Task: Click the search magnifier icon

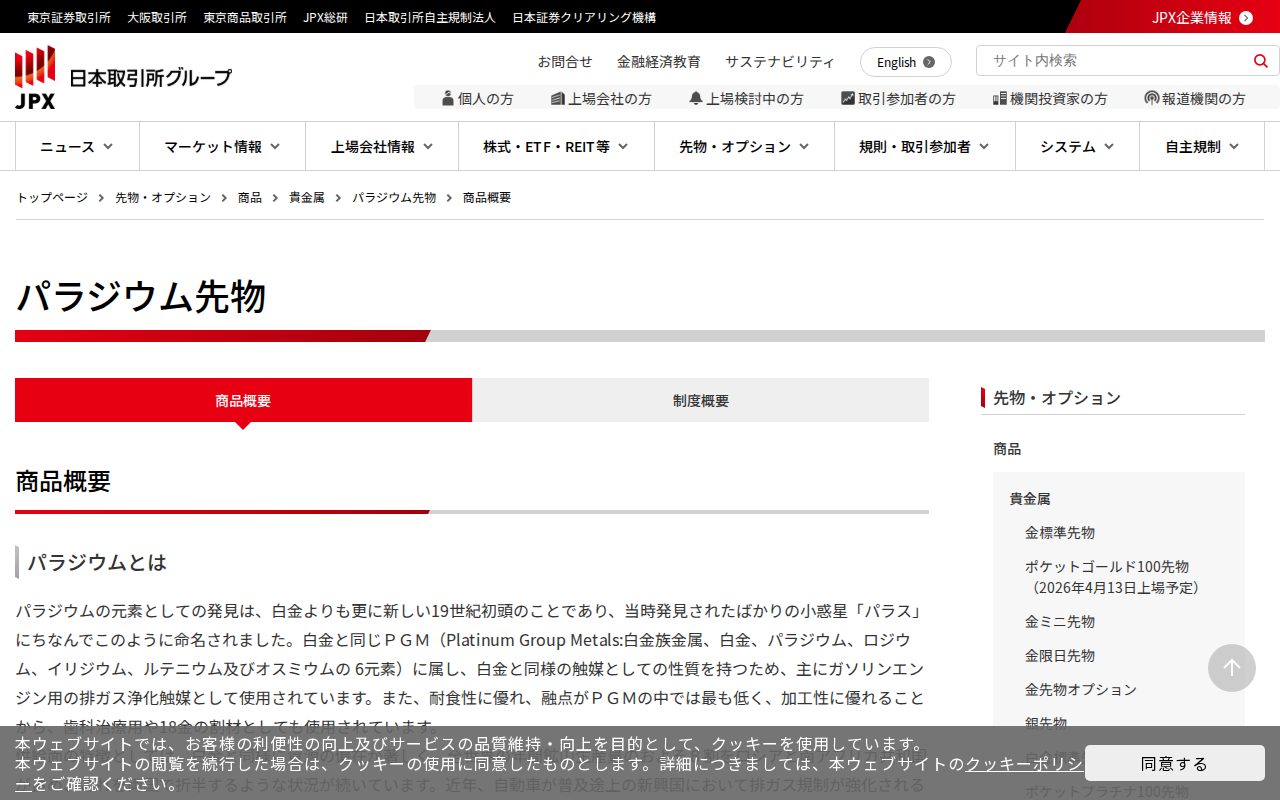Action: [x=1260, y=61]
